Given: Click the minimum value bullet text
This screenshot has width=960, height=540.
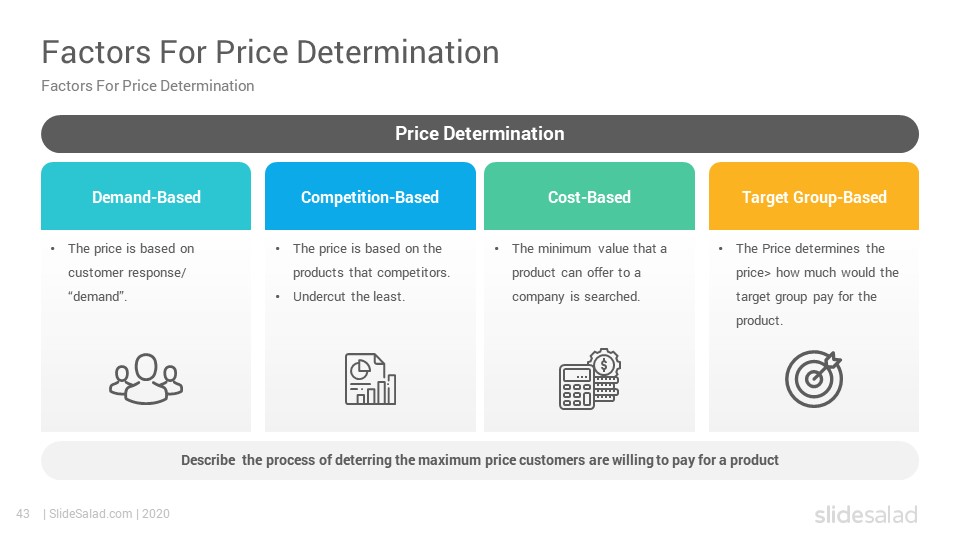Looking at the screenshot, I should click(589, 272).
